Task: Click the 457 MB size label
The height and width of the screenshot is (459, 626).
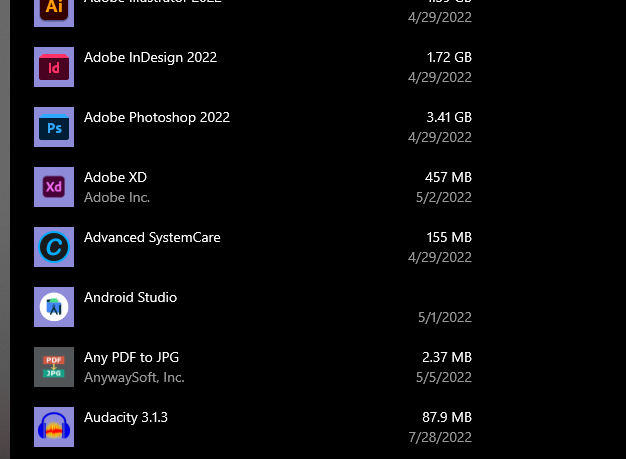Action: [x=448, y=177]
